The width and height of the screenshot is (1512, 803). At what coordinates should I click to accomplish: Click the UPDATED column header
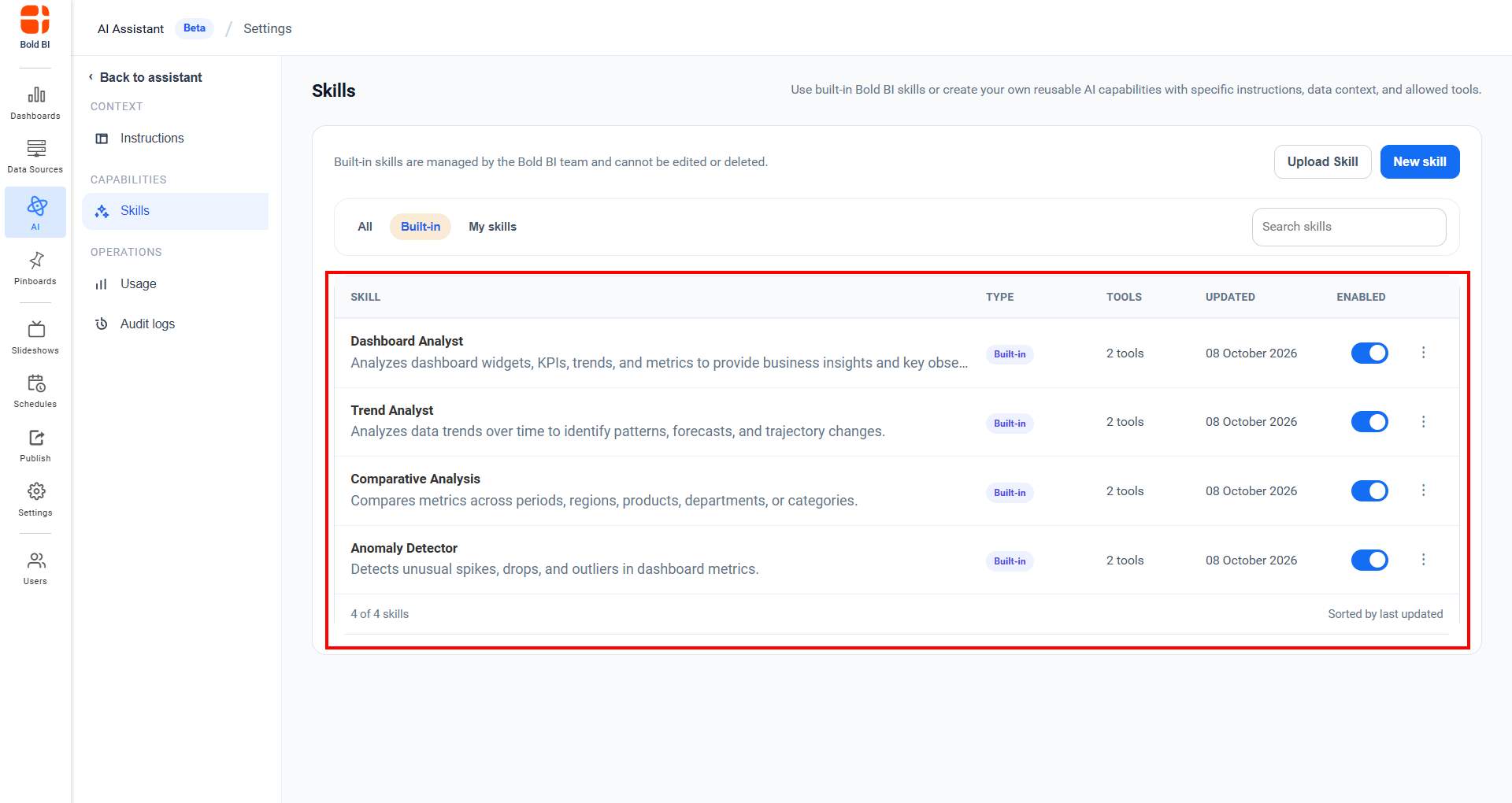click(1230, 297)
